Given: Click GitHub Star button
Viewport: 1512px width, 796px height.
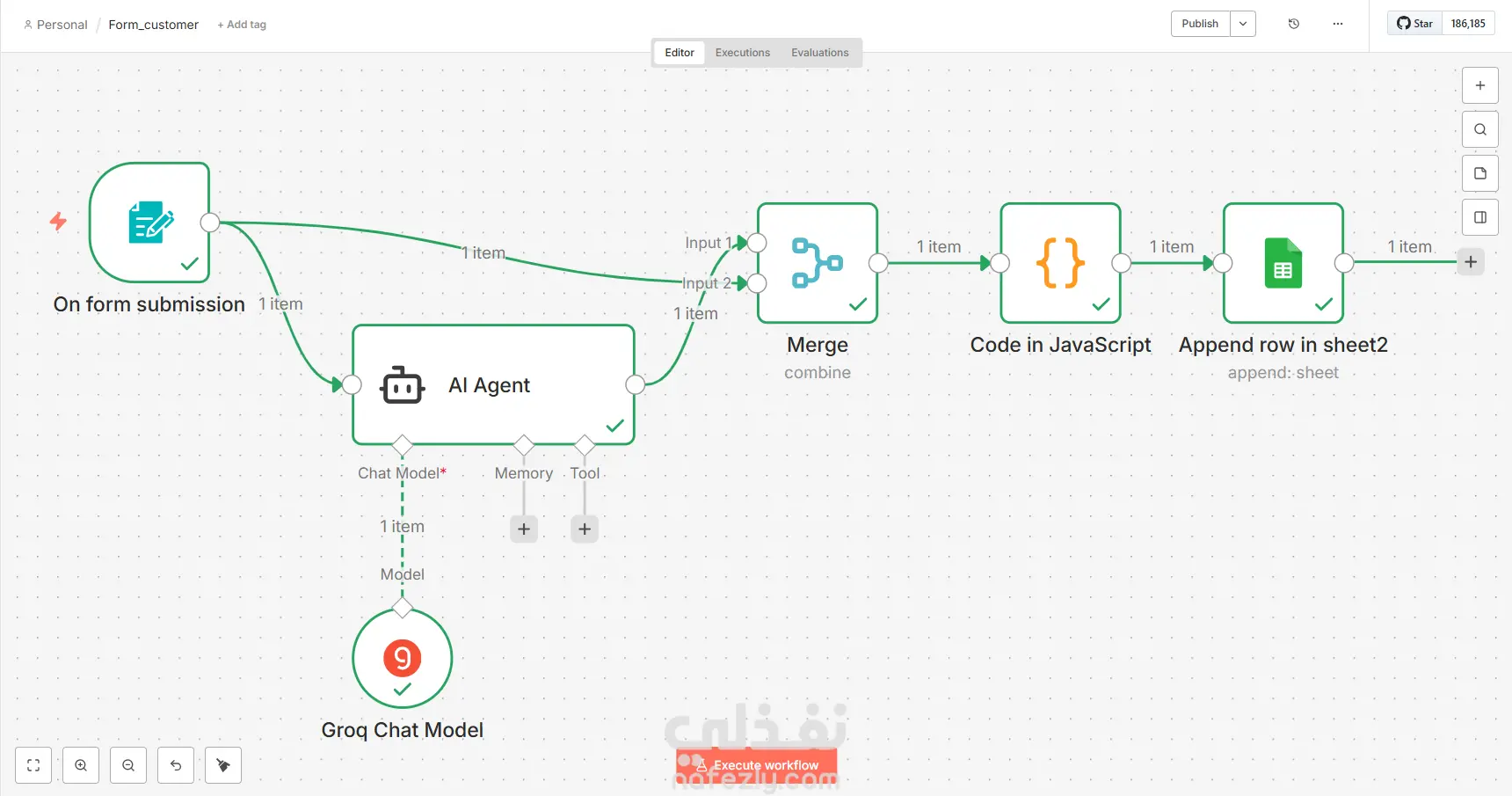Looking at the screenshot, I should point(1415,24).
